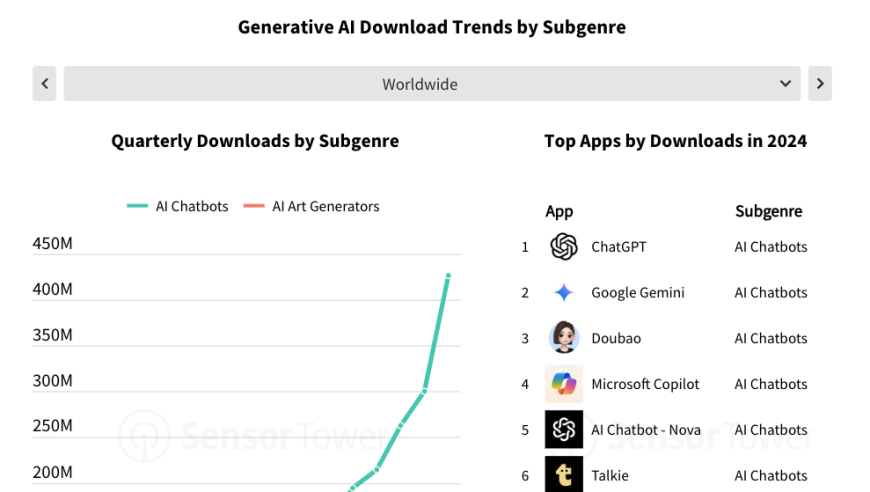The height and width of the screenshot is (492, 870).
Task: Click the AI Chatbot - Nova icon
Action: coord(564,429)
